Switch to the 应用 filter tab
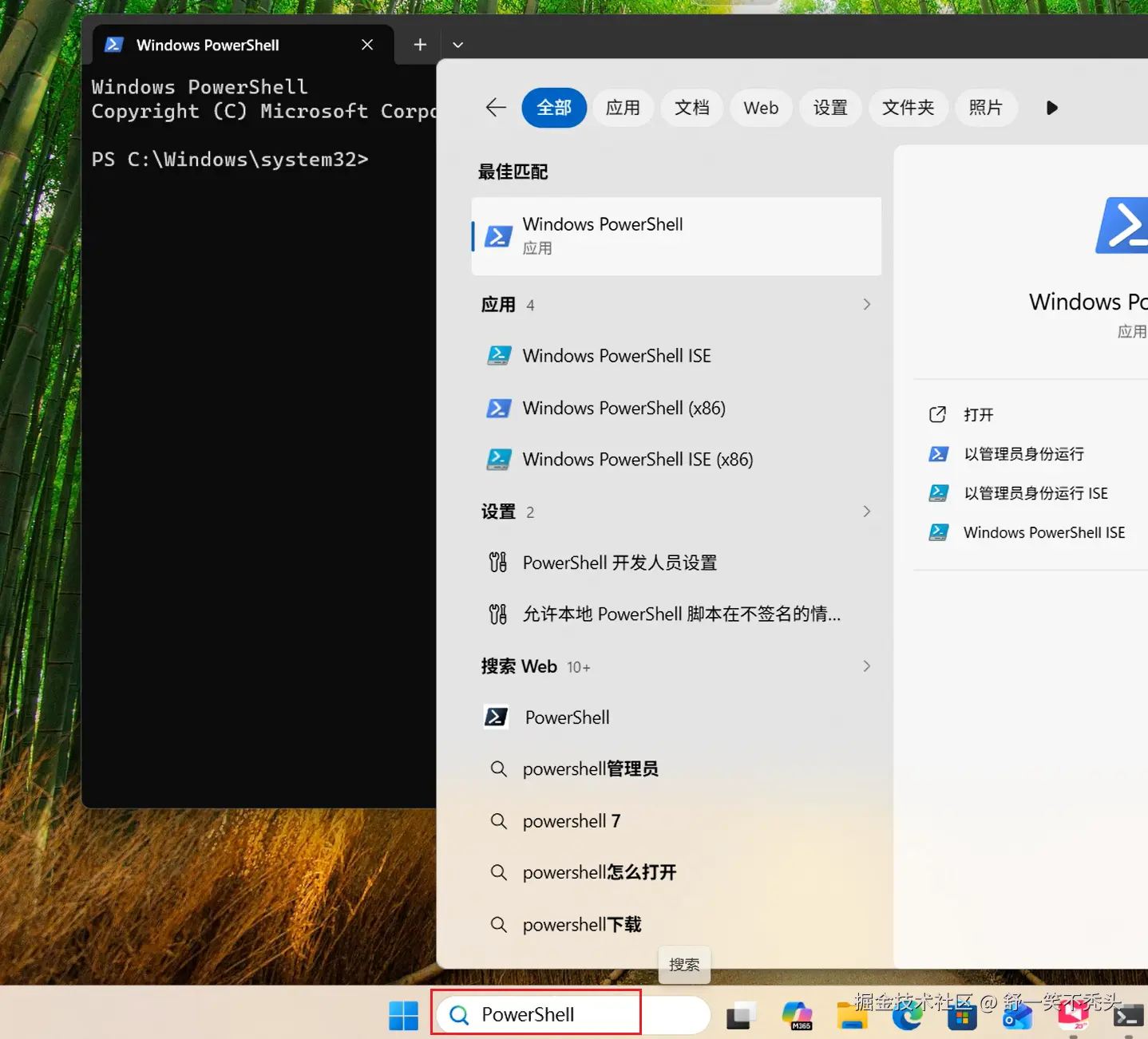 pyautogui.click(x=623, y=108)
